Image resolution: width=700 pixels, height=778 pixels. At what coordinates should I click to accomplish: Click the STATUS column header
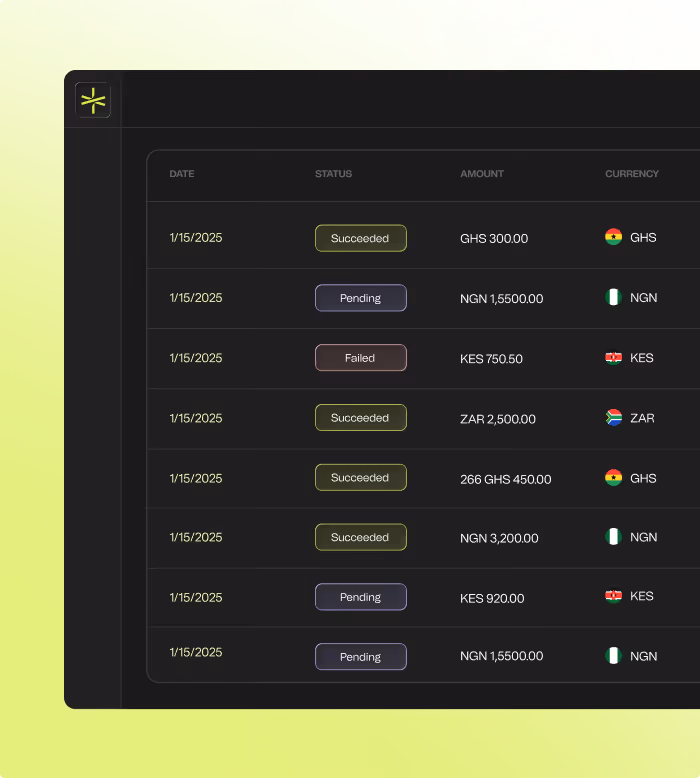[333, 174]
